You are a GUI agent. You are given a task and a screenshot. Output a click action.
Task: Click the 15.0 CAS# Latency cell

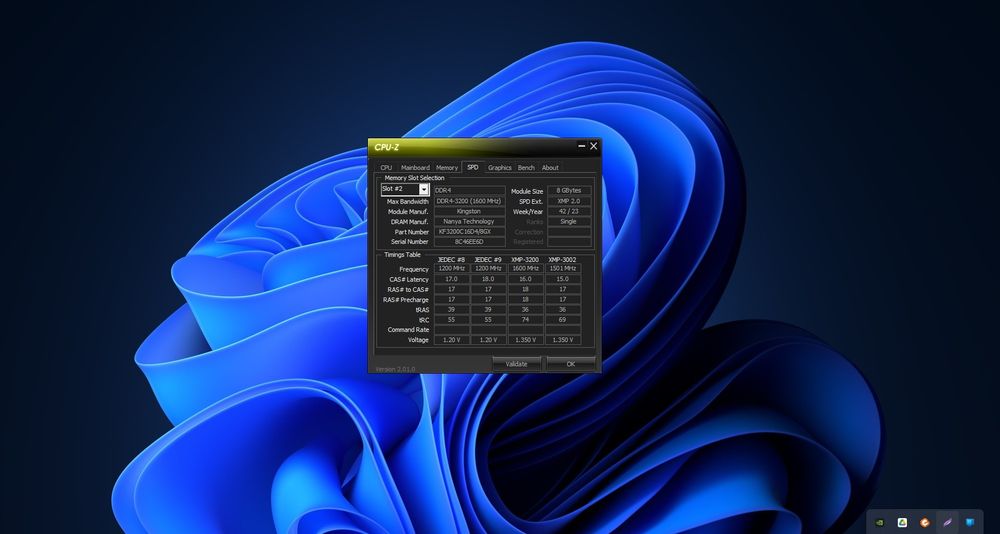[562, 279]
